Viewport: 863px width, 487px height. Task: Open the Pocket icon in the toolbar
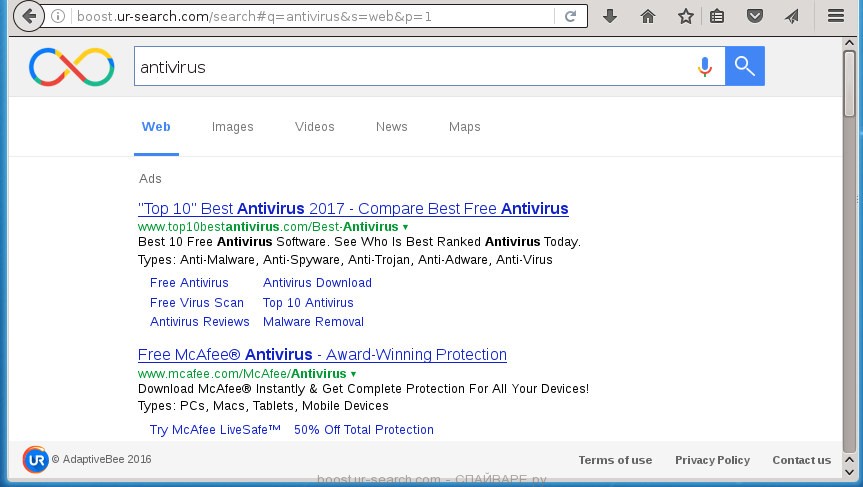pos(755,16)
